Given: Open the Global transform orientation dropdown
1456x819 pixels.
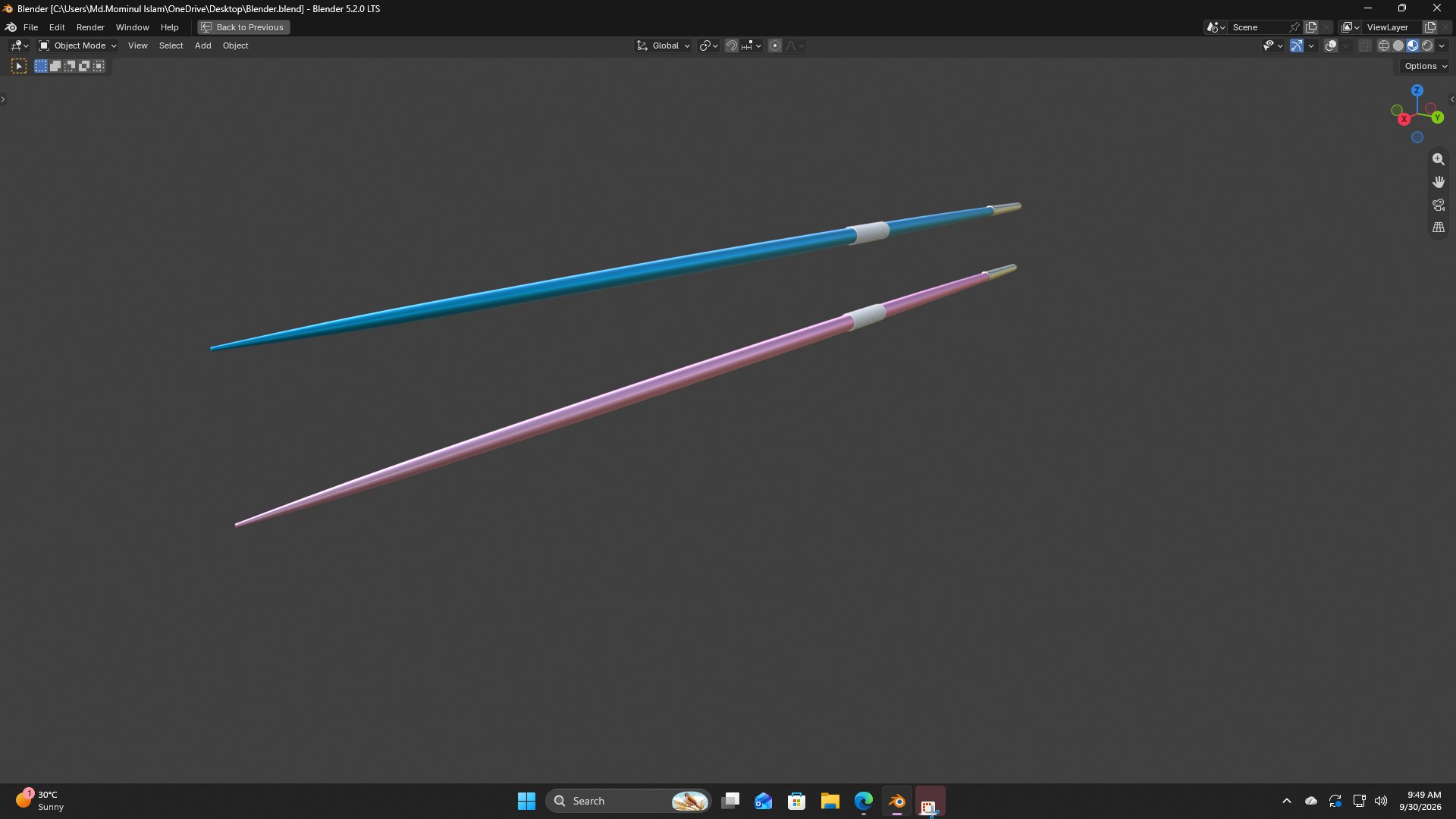Looking at the screenshot, I should [663, 46].
